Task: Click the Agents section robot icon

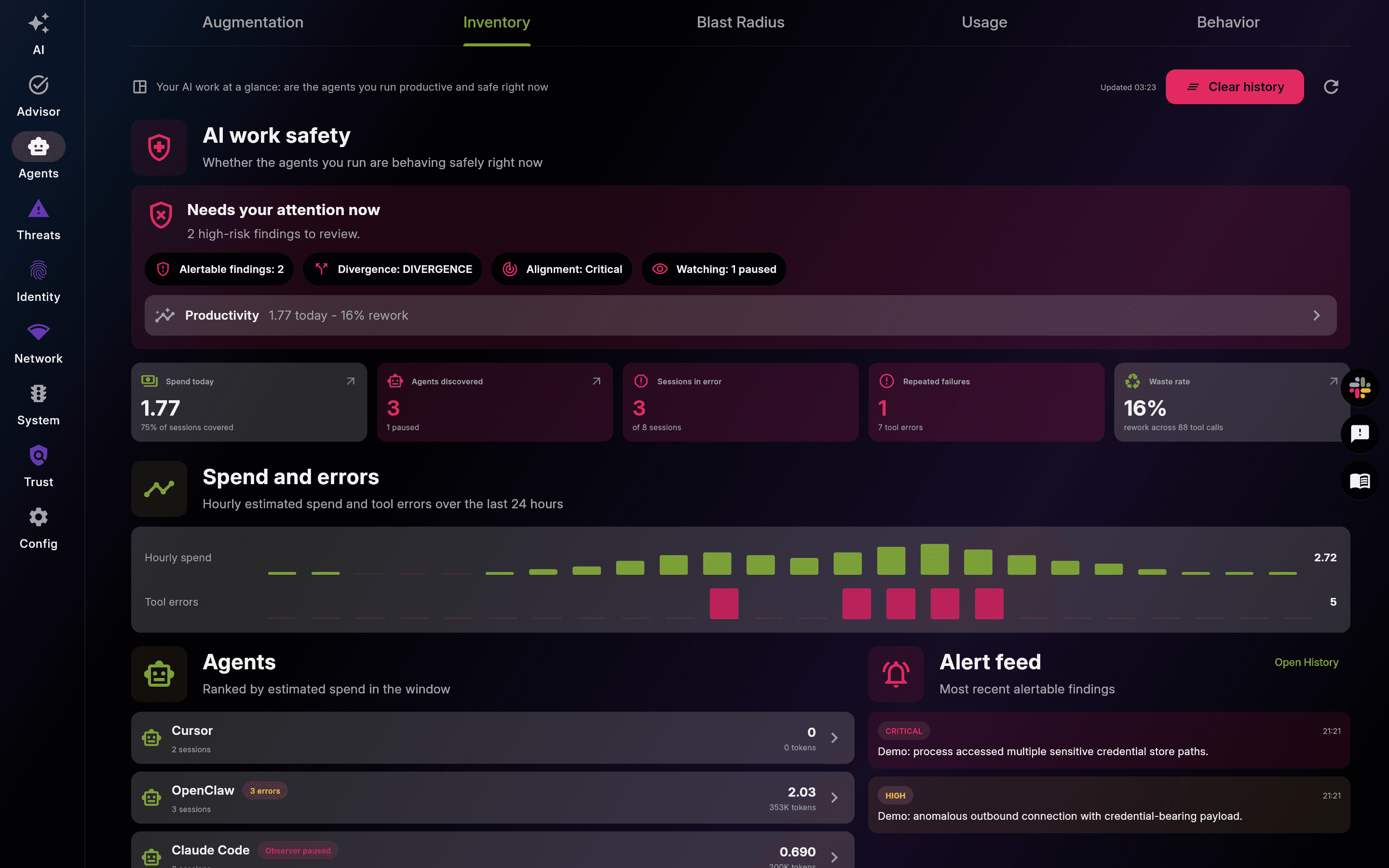Action: click(x=159, y=675)
